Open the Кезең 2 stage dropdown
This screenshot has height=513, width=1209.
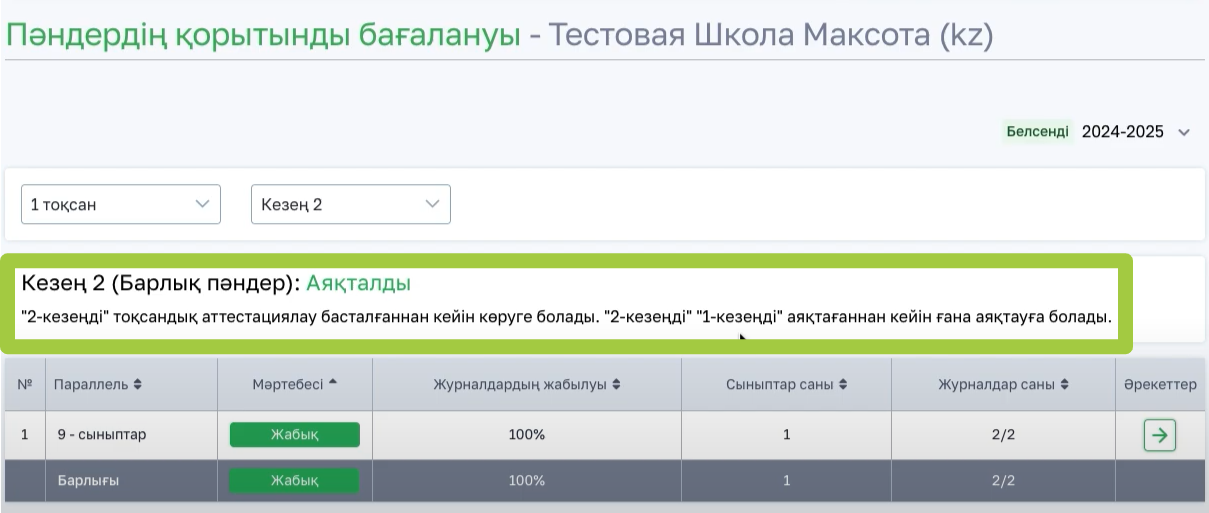click(x=350, y=204)
